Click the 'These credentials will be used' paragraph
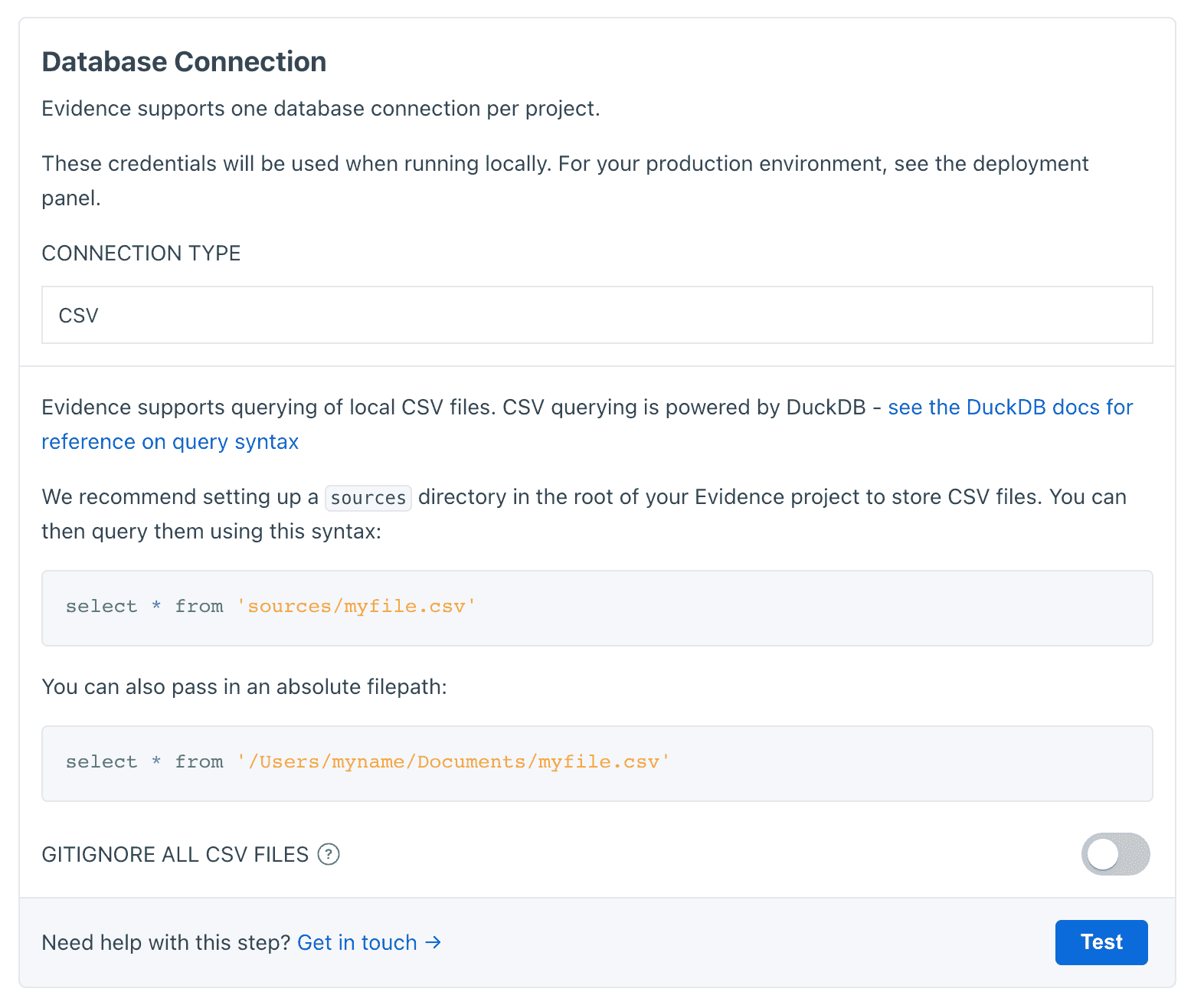Viewport: 1204px width, 1005px height. click(564, 164)
